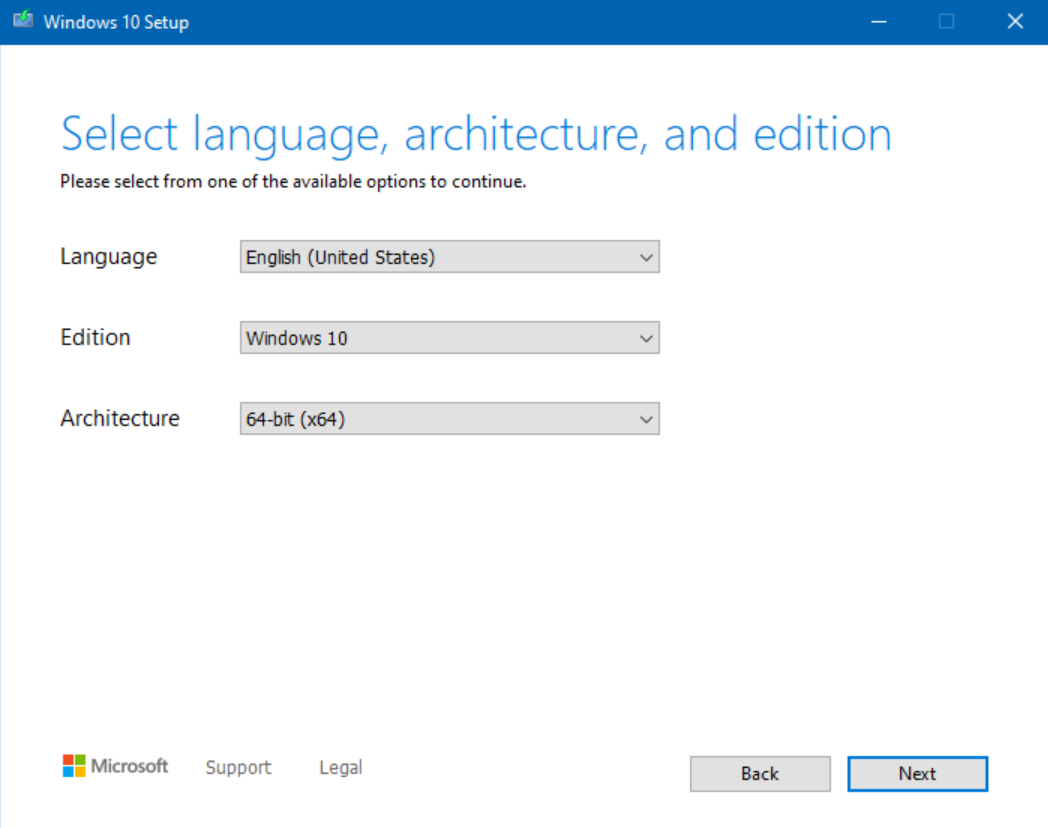Select the 64-bit (x64) architecture field
The height and width of the screenshot is (828, 1048).
(x=400, y=419)
